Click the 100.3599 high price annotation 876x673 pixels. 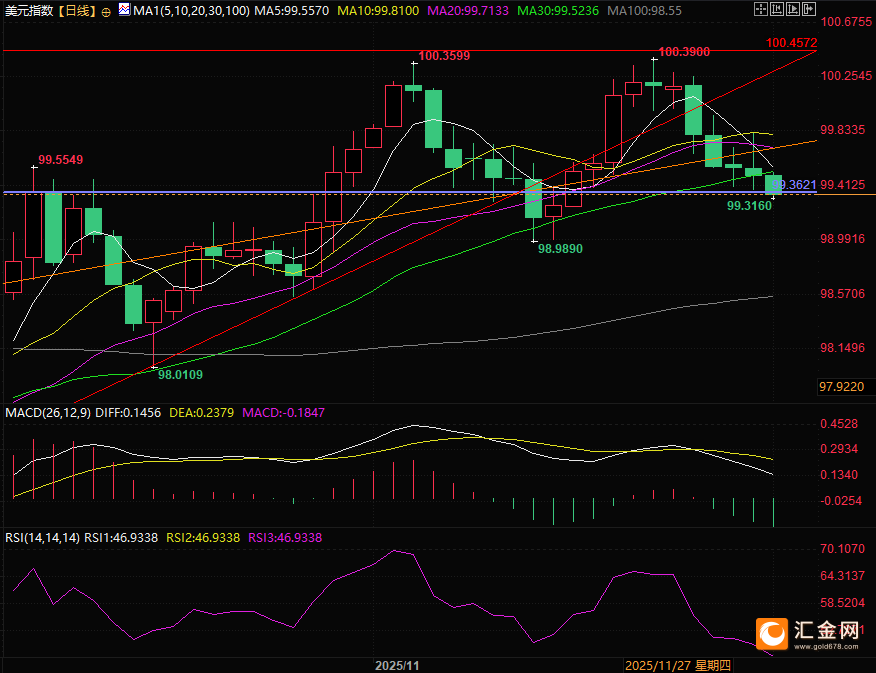(443, 56)
